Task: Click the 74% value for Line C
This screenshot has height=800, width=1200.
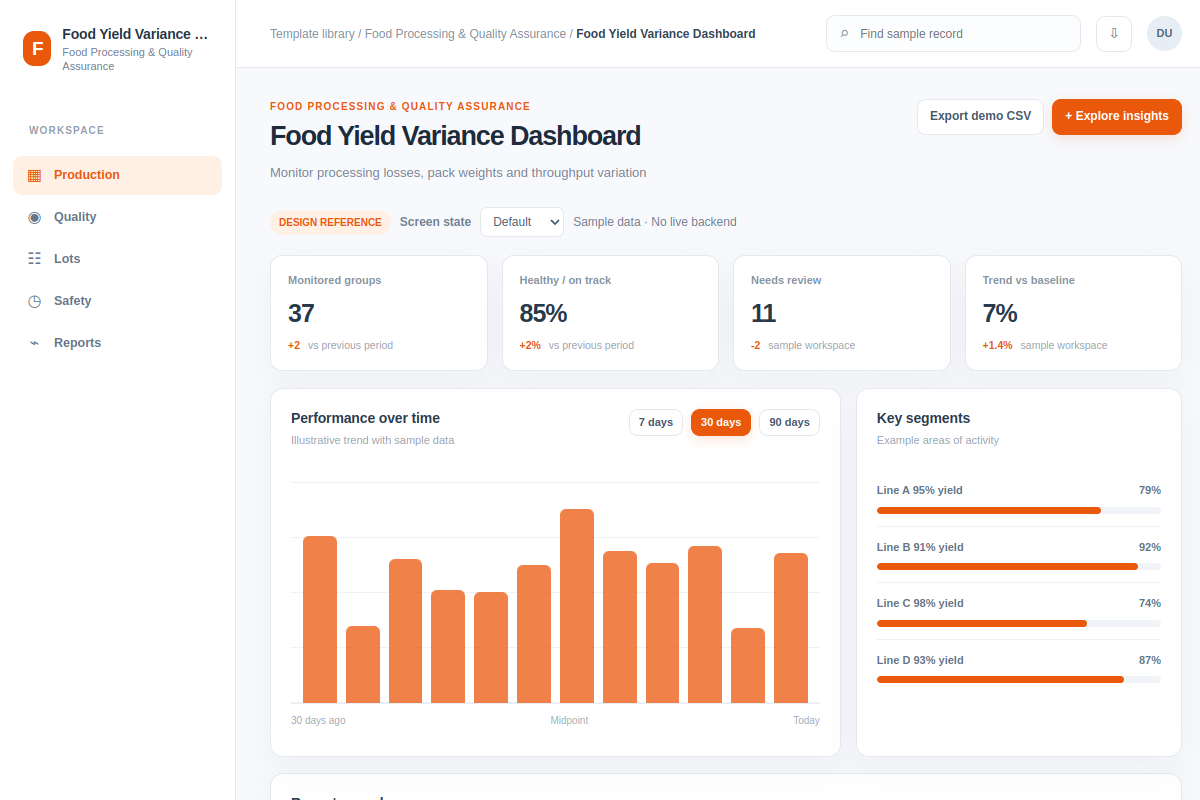Action: tap(1150, 603)
